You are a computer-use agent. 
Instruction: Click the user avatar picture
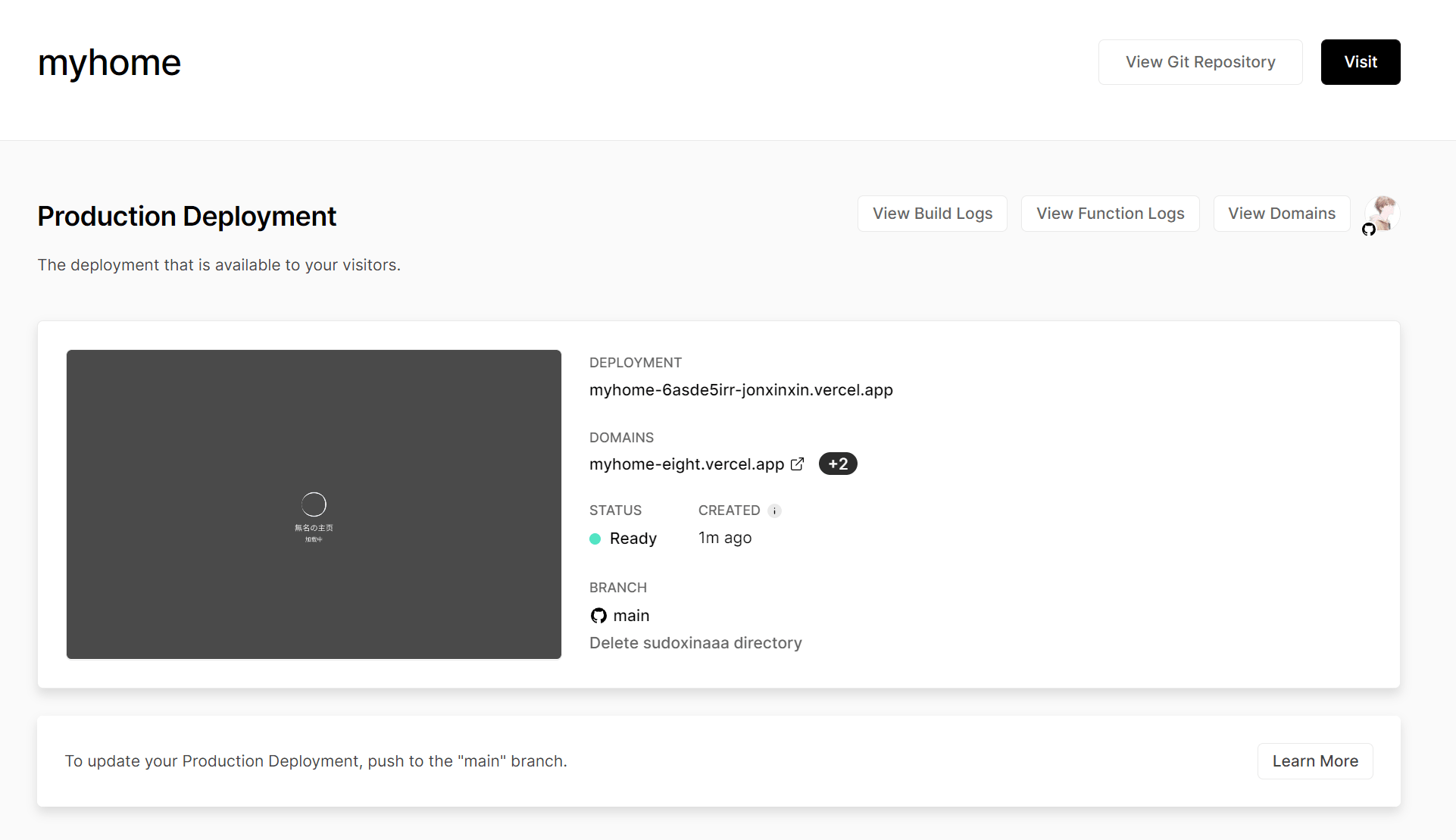1385,211
